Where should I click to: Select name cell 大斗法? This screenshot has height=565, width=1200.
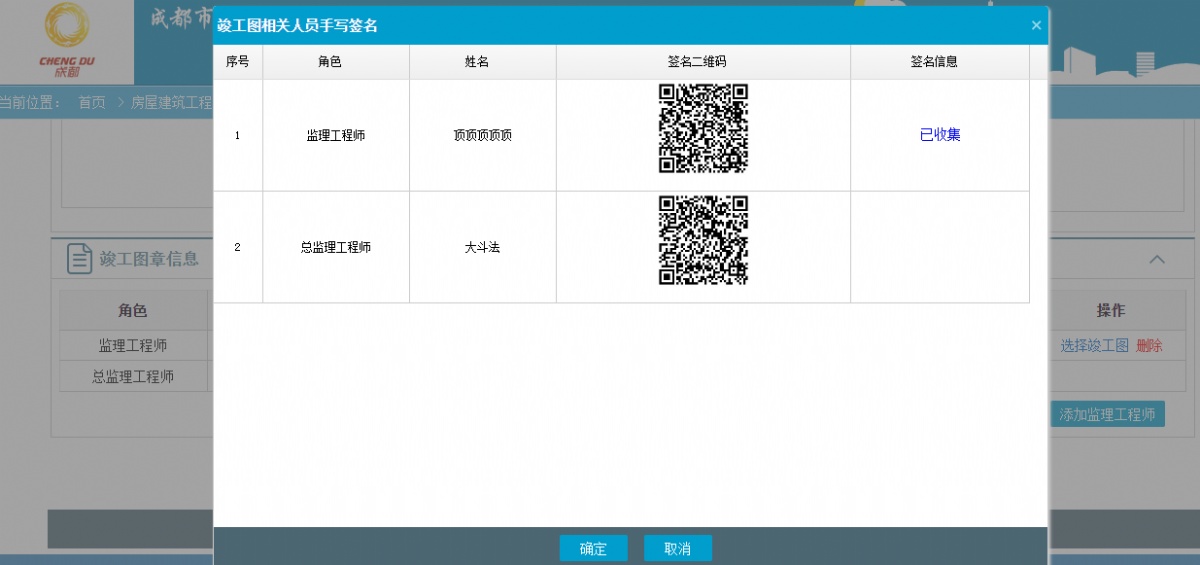coord(483,247)
